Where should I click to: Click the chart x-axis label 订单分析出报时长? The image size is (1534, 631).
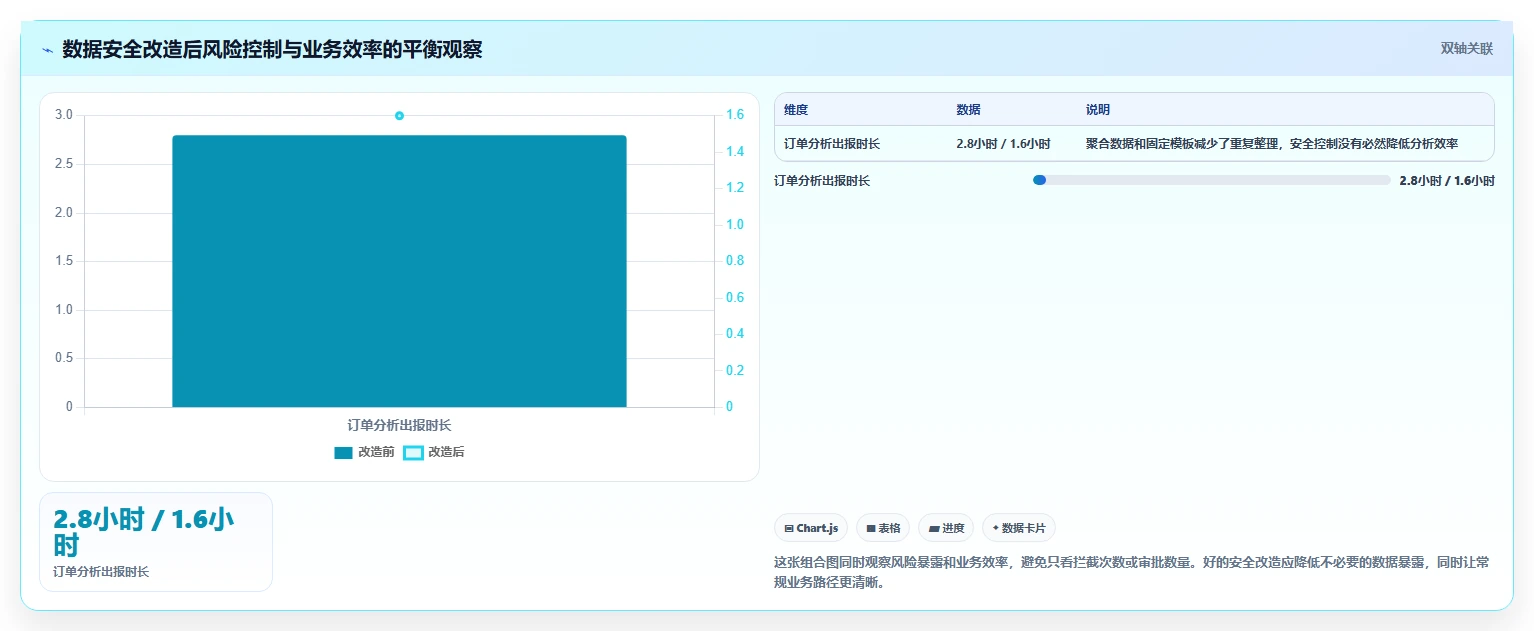click(x=399, y=425)
